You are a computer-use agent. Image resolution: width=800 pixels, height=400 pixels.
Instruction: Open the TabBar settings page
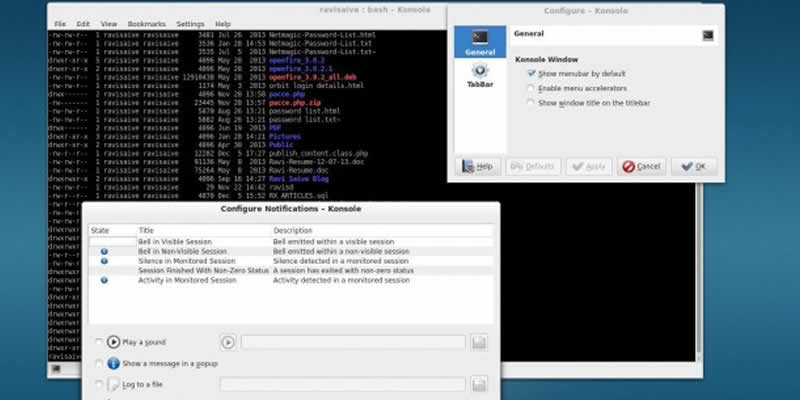click(480, 76)
